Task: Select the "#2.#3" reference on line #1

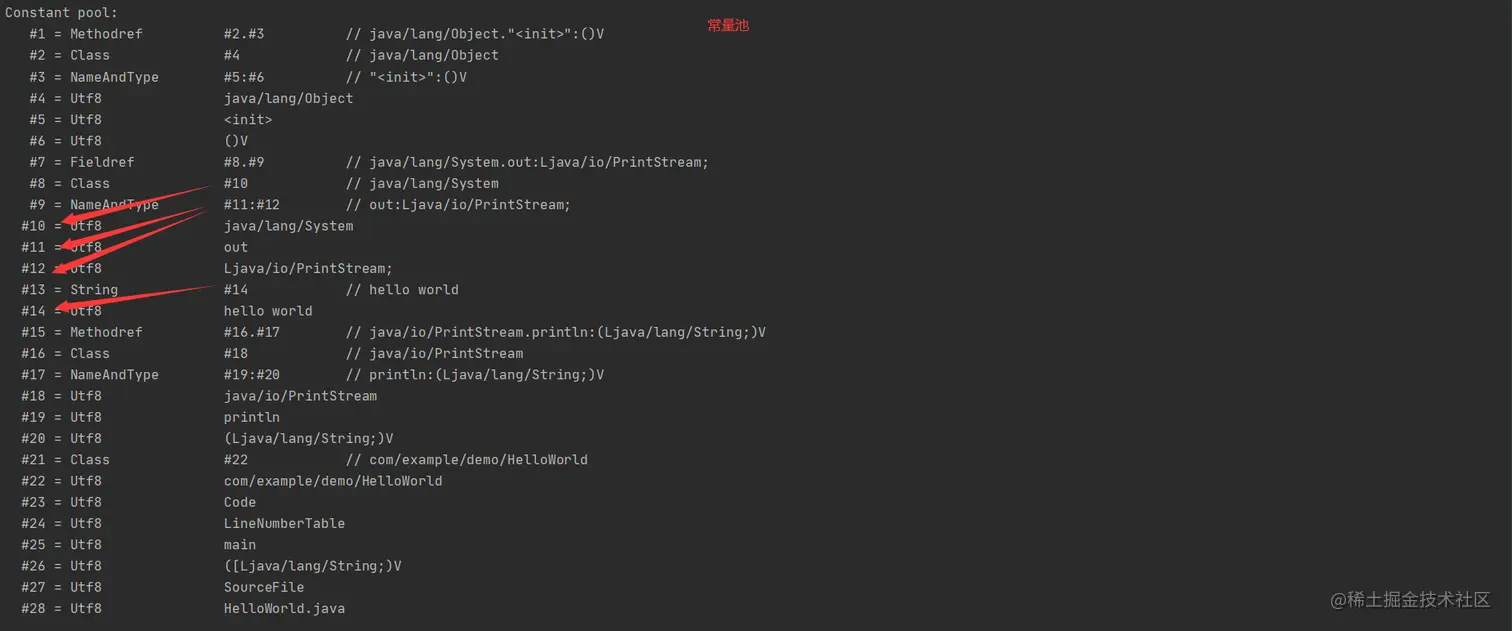Action: [243, 34]
